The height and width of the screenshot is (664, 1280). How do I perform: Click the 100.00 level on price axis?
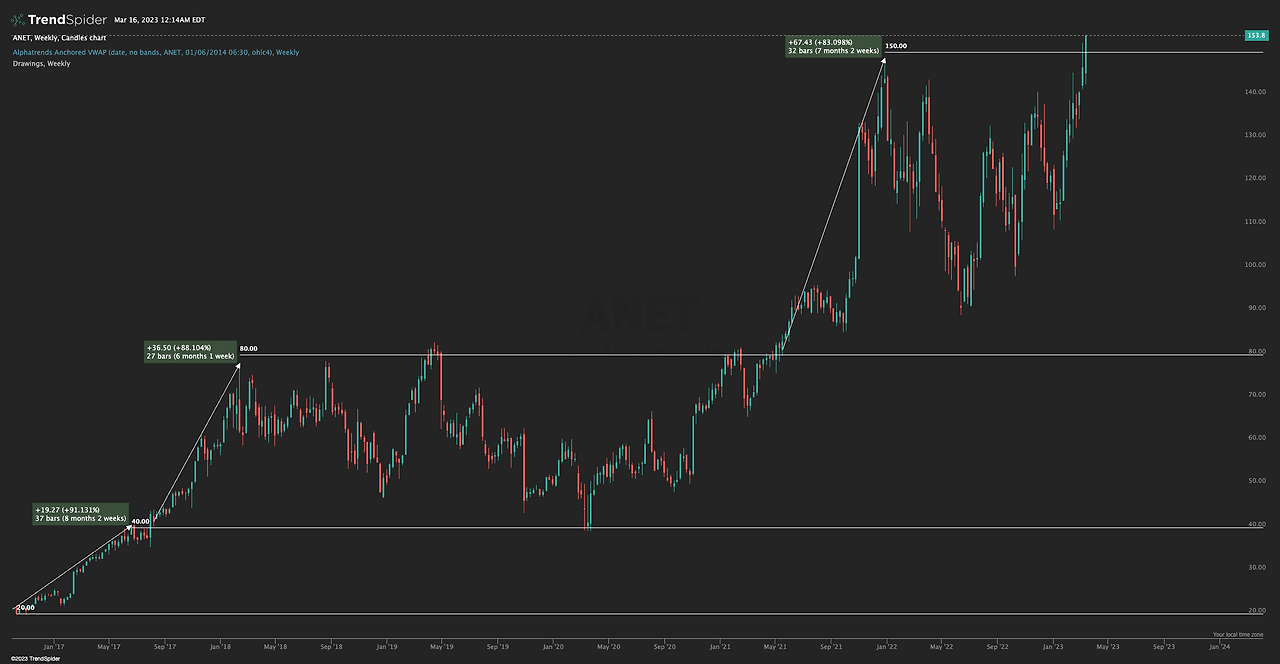pos(1255,265)
